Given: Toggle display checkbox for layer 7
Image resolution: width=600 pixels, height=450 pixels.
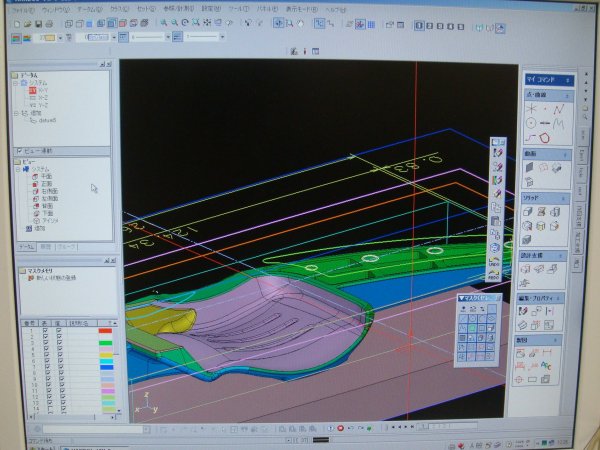Looking at the screenshot, I should coord(47,367).
